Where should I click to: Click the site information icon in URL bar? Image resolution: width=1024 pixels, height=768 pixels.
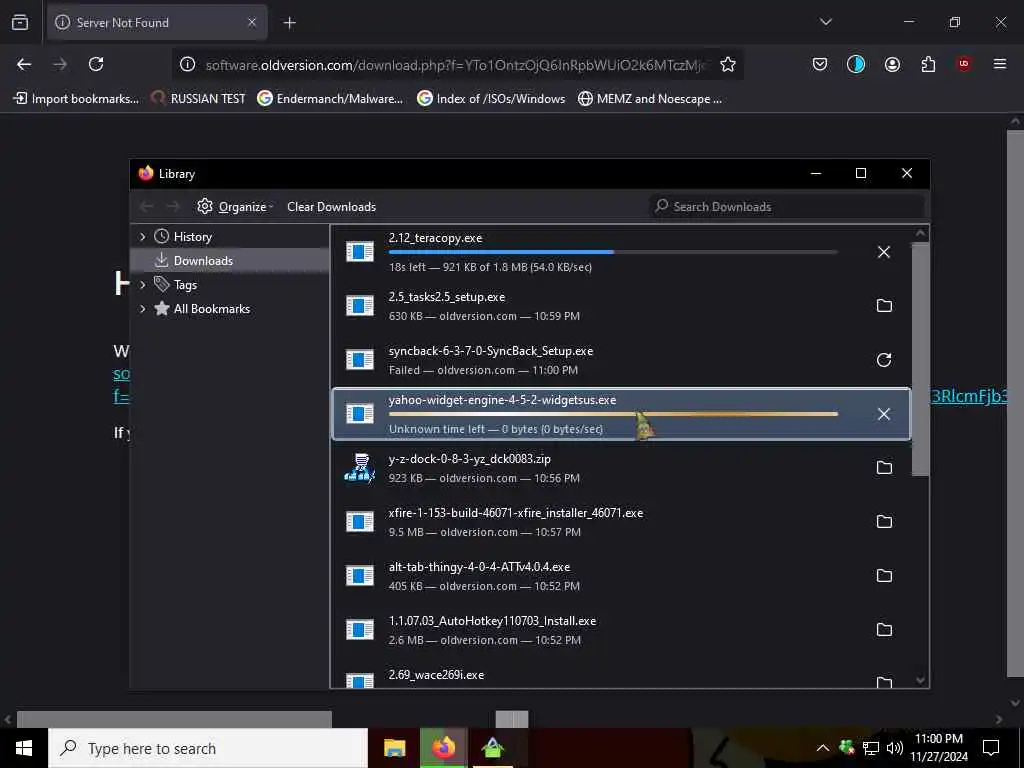187,64
